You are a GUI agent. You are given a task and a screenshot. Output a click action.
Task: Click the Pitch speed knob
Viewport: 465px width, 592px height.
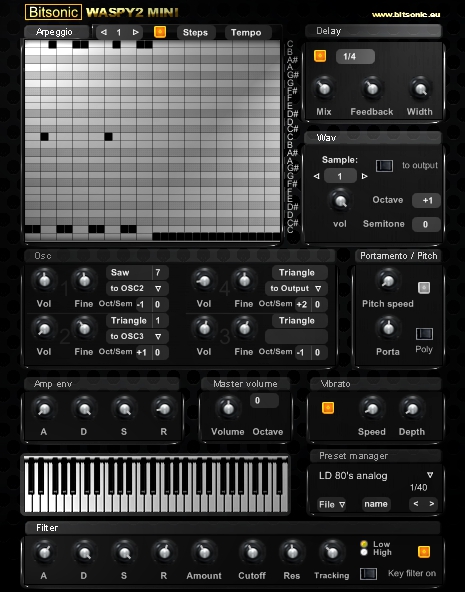click(388, 280)
